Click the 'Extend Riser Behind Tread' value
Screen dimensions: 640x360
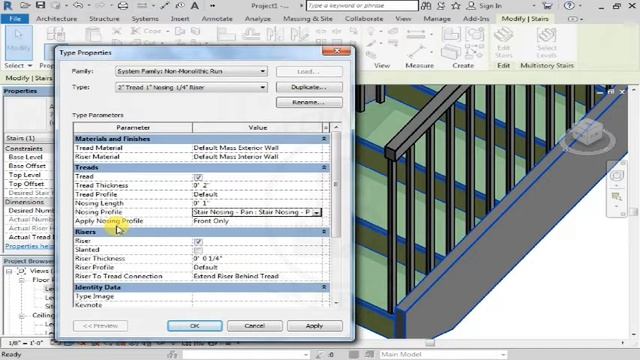(x=236, y=276)
